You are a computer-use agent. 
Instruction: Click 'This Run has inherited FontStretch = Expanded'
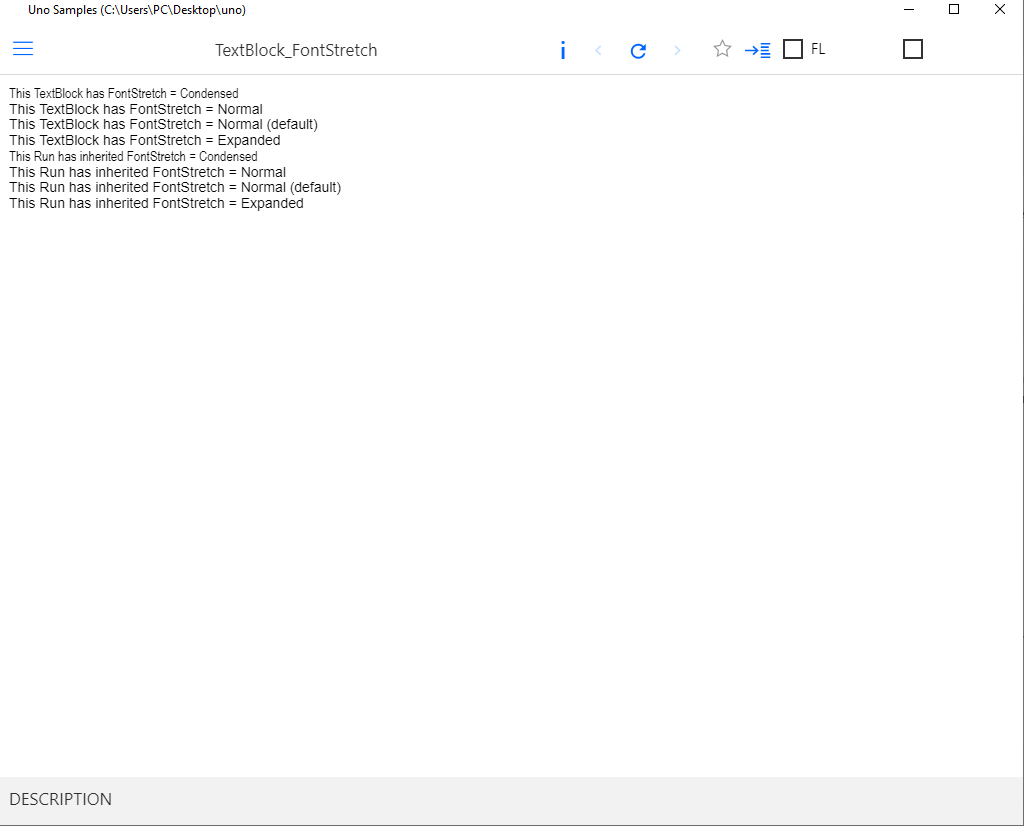[156, 204]
